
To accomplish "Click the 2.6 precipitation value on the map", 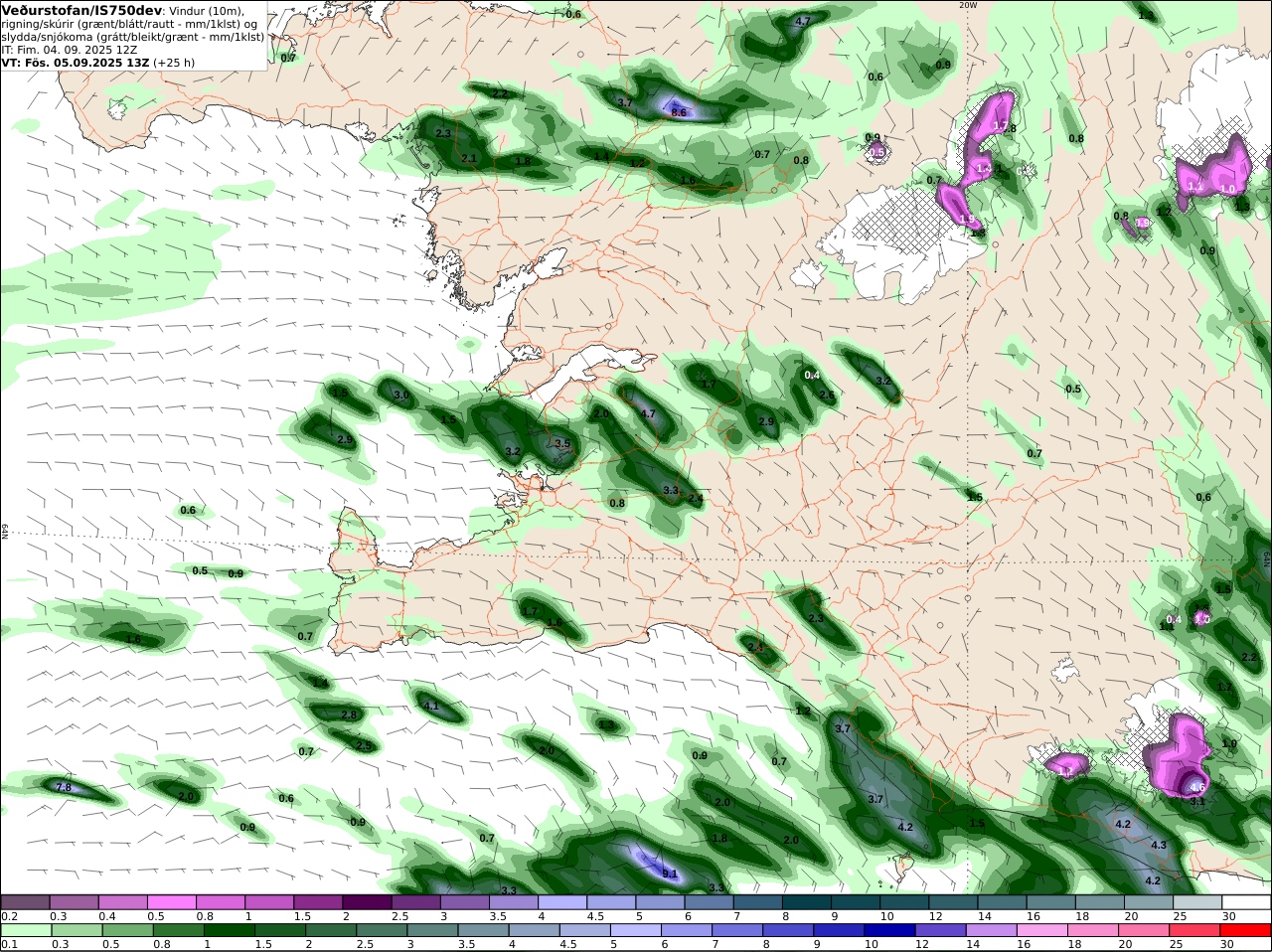I will pyautogui.click(x=827, y=395).
